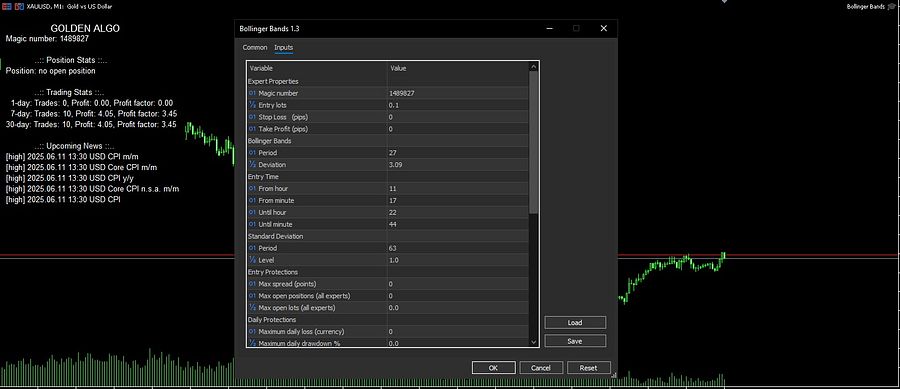Click the Max open lots (all experts) label
900x389 pixels.
point(297,308)
